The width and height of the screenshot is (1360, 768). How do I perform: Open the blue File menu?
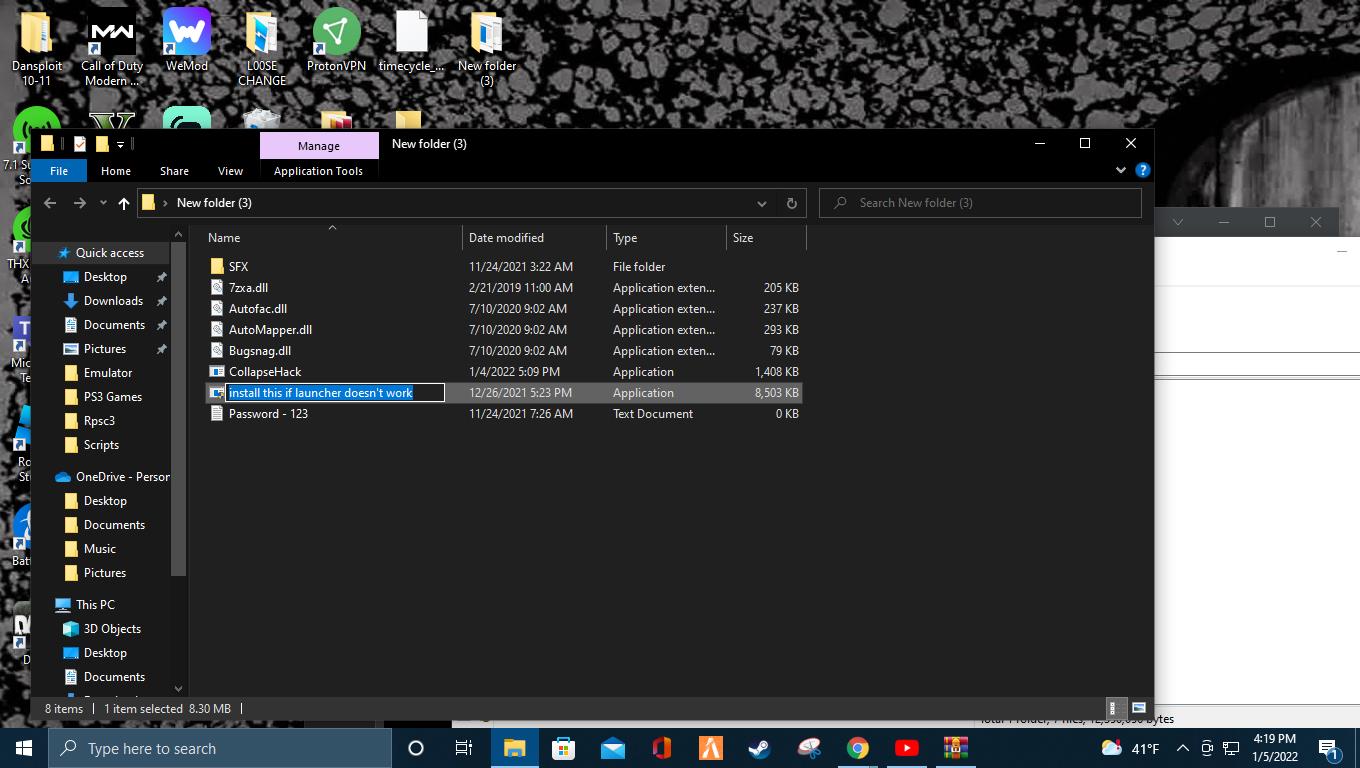tap(59, 171)
